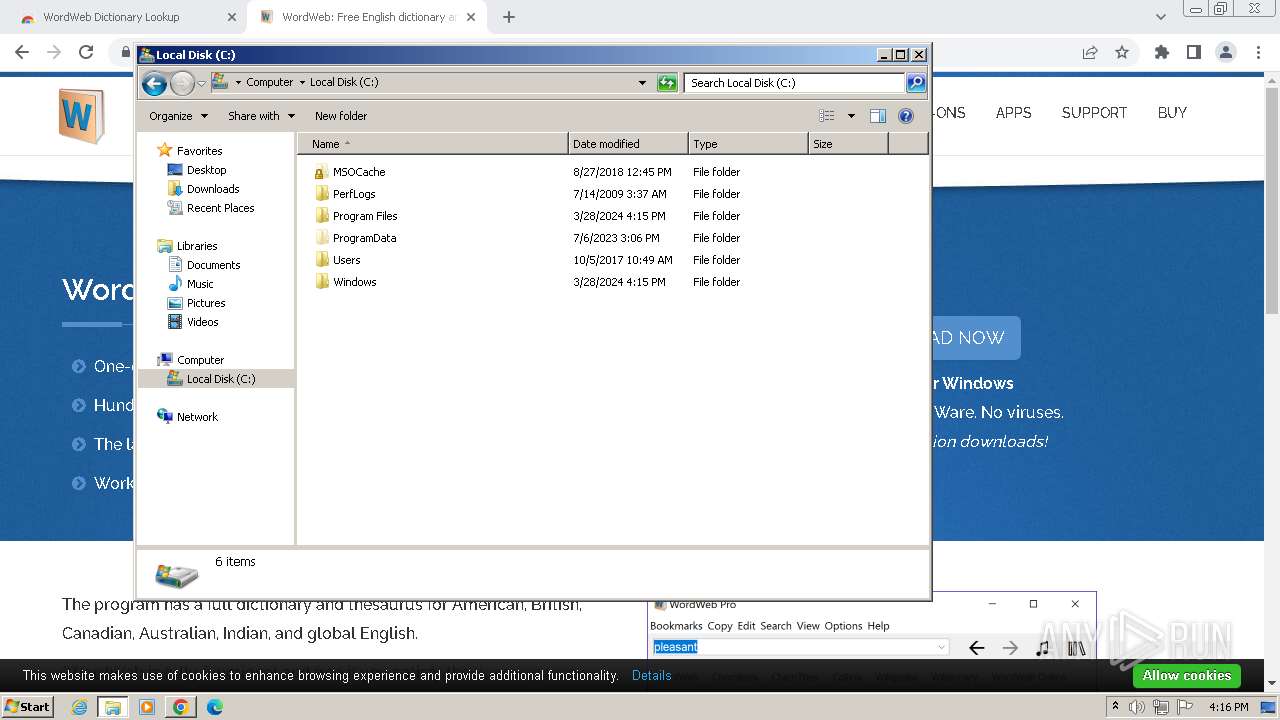This screenshot has width=1280, height=720.
Task: Open Chrome extensions puzzle icon
Action: click(x=1162, y=52)
